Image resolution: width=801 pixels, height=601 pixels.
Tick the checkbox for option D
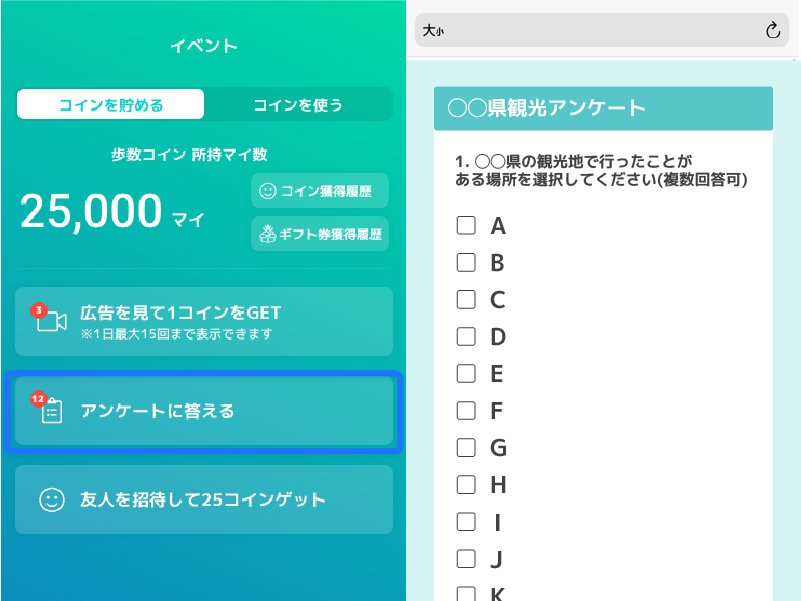pos(466,336)
